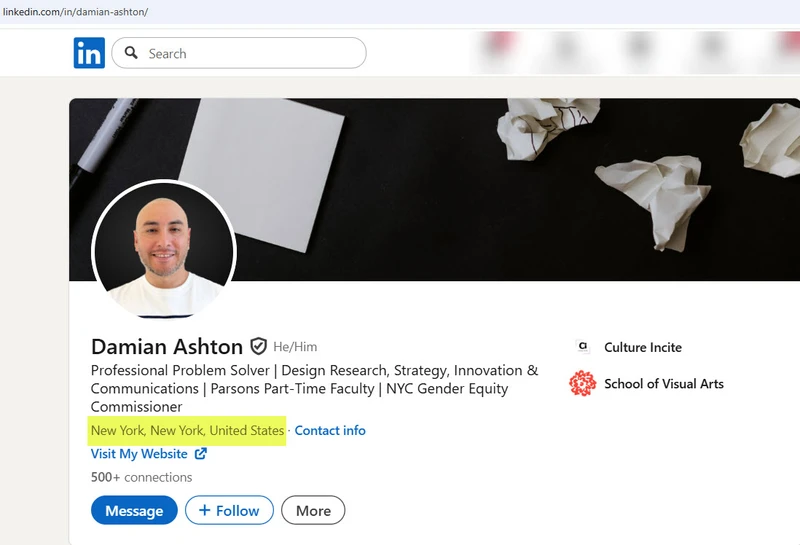Open the Contact info link
The height and width of the screenshot is (545, 800).
(x=330, y=430)
